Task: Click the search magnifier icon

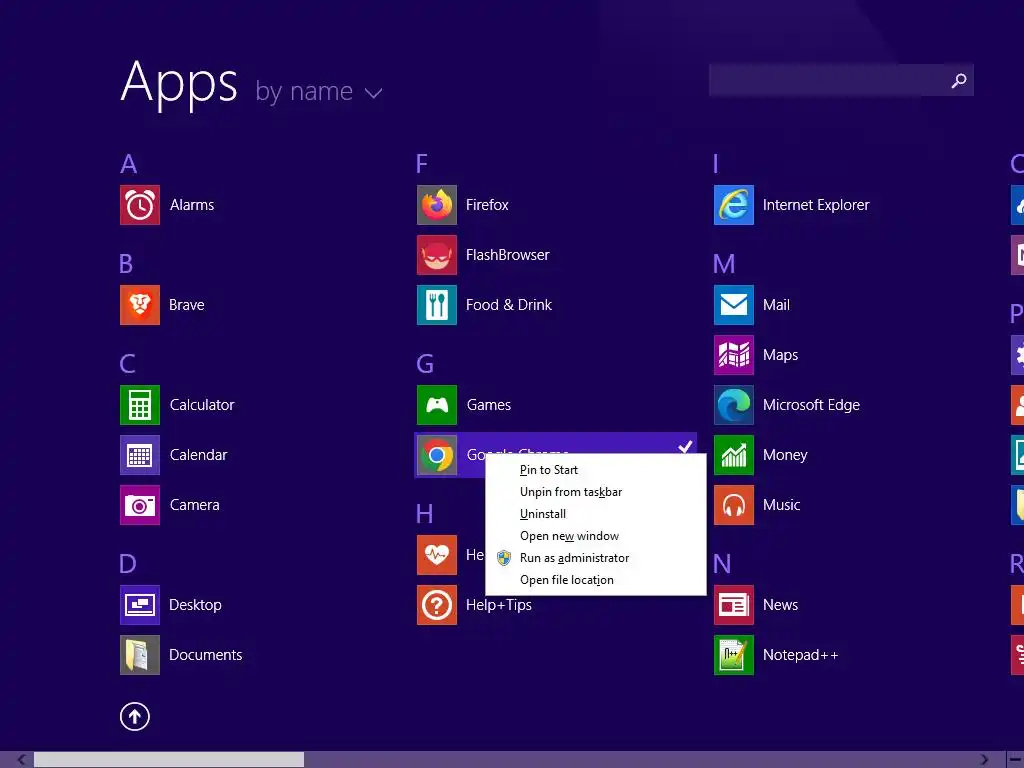Action: (x=959, y=80)
